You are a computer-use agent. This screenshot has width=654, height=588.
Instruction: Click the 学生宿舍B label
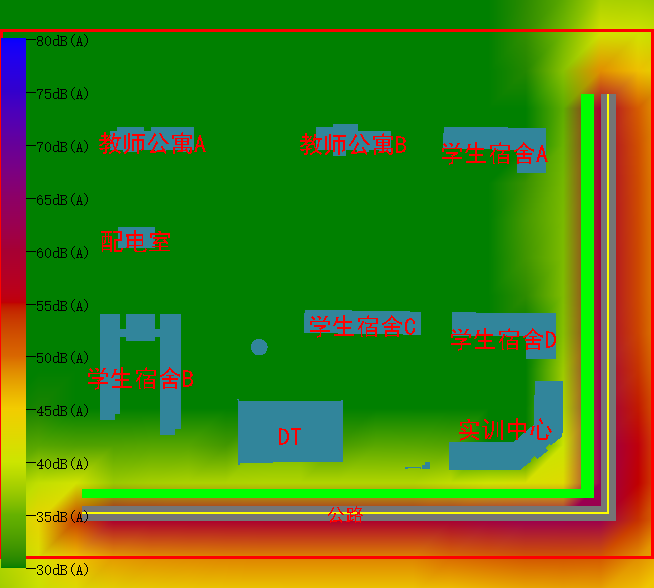[140, 379]
